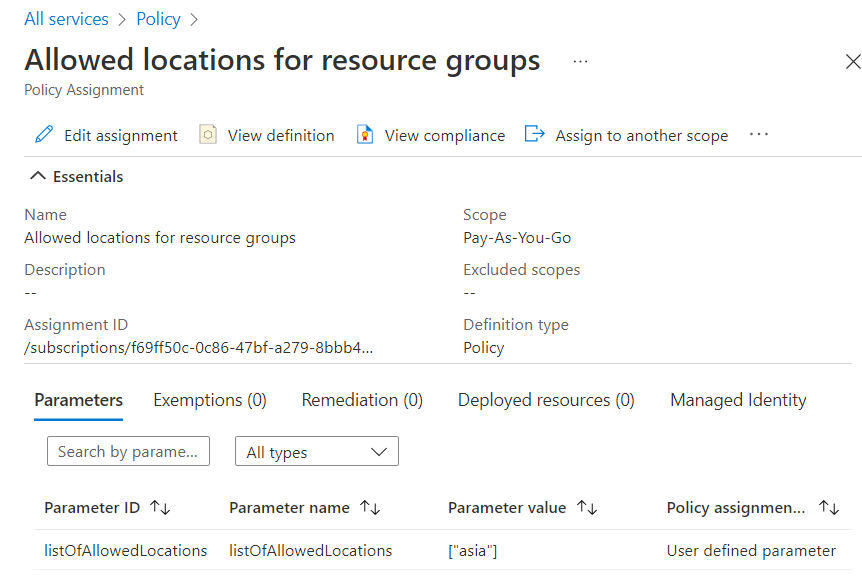
Task: Click the Assign to another scope icon
Action: (x=535, y=135)
